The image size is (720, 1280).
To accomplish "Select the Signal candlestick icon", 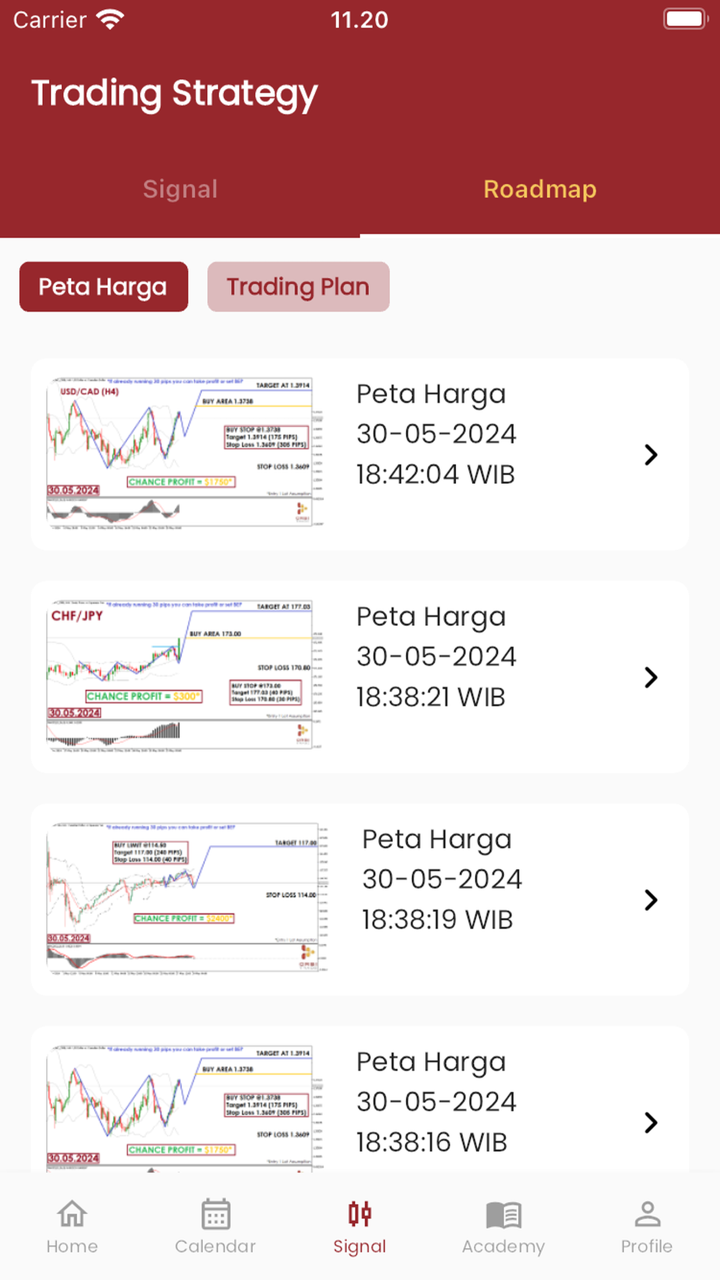I will 360,1214.
